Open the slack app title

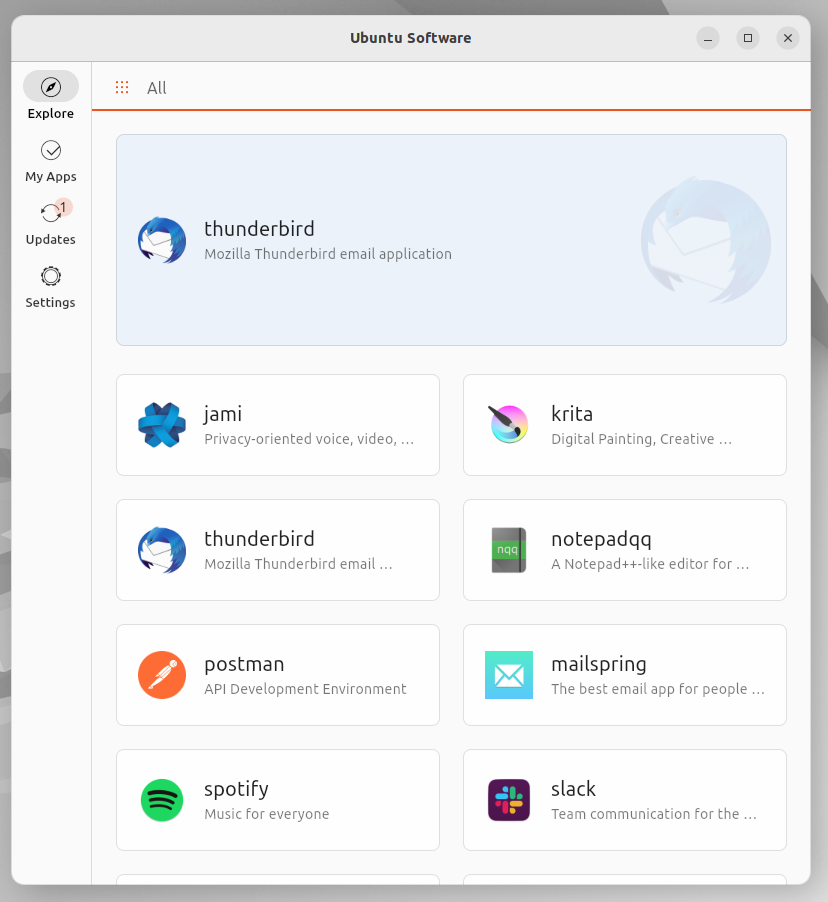(573, 789)
